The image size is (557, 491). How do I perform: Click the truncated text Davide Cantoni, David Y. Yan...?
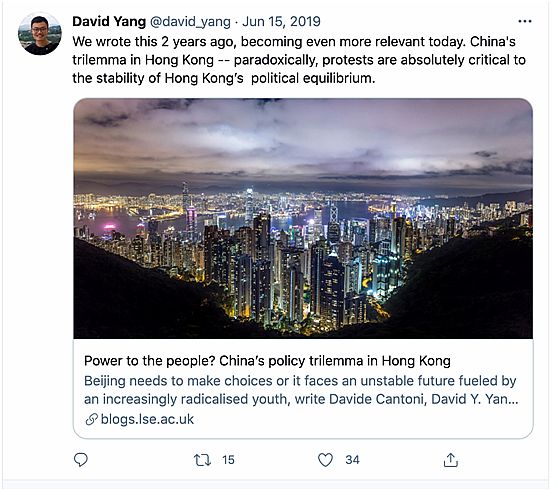[424, 399]
